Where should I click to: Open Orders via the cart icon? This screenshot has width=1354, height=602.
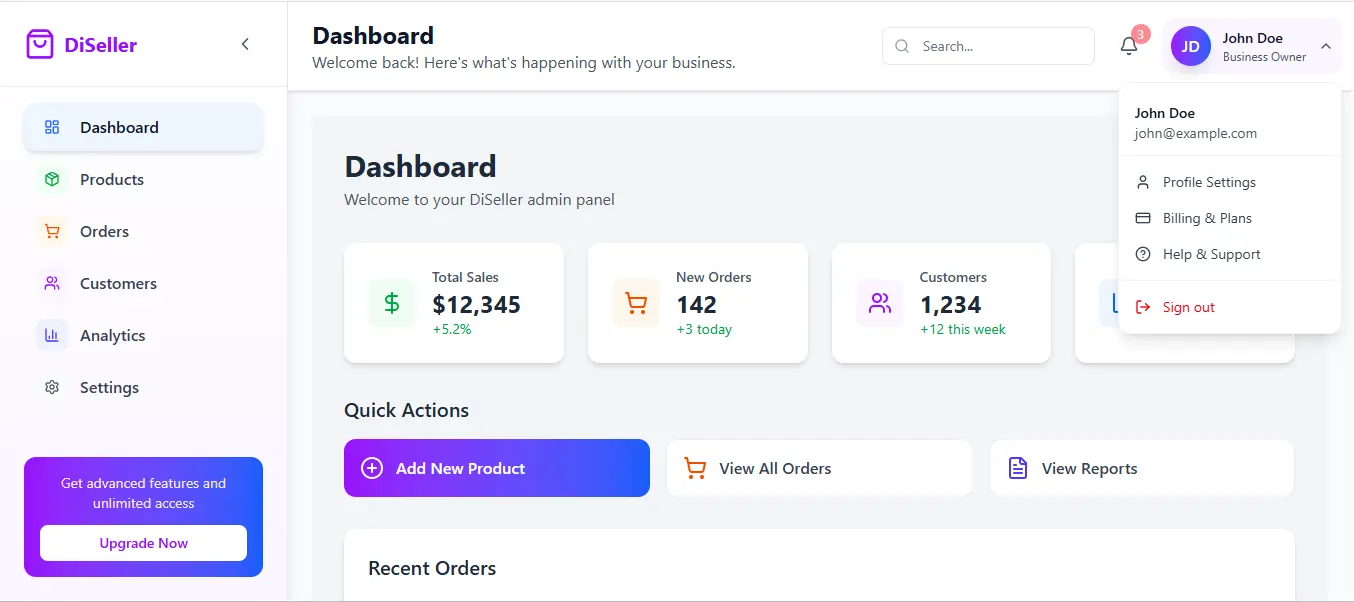tap(52, 231)
